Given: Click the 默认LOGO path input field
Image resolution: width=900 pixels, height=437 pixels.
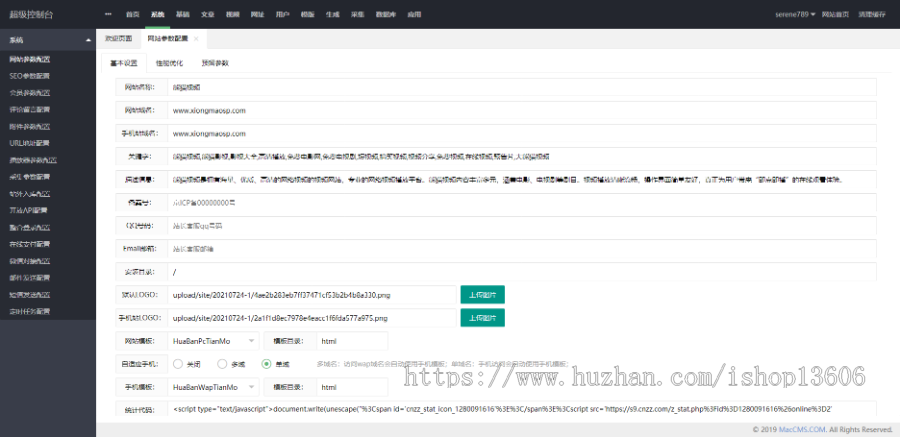Looking at the screenshot, I should pos(312,295).
